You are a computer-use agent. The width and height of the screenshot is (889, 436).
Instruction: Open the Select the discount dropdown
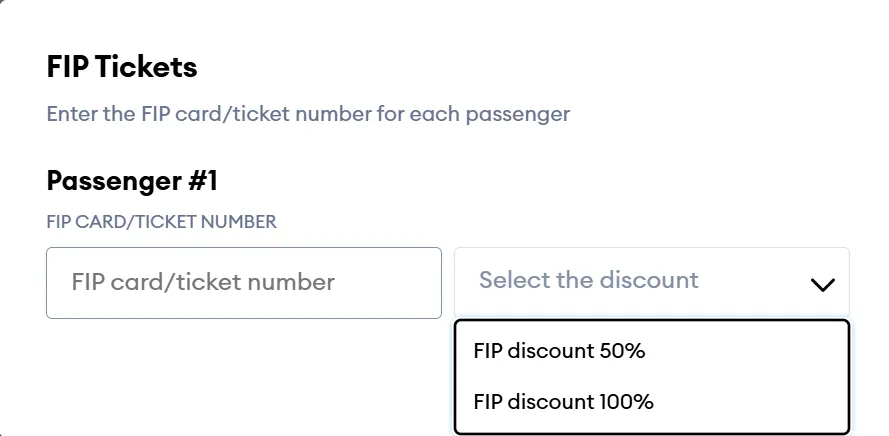(x=651, y=282)
